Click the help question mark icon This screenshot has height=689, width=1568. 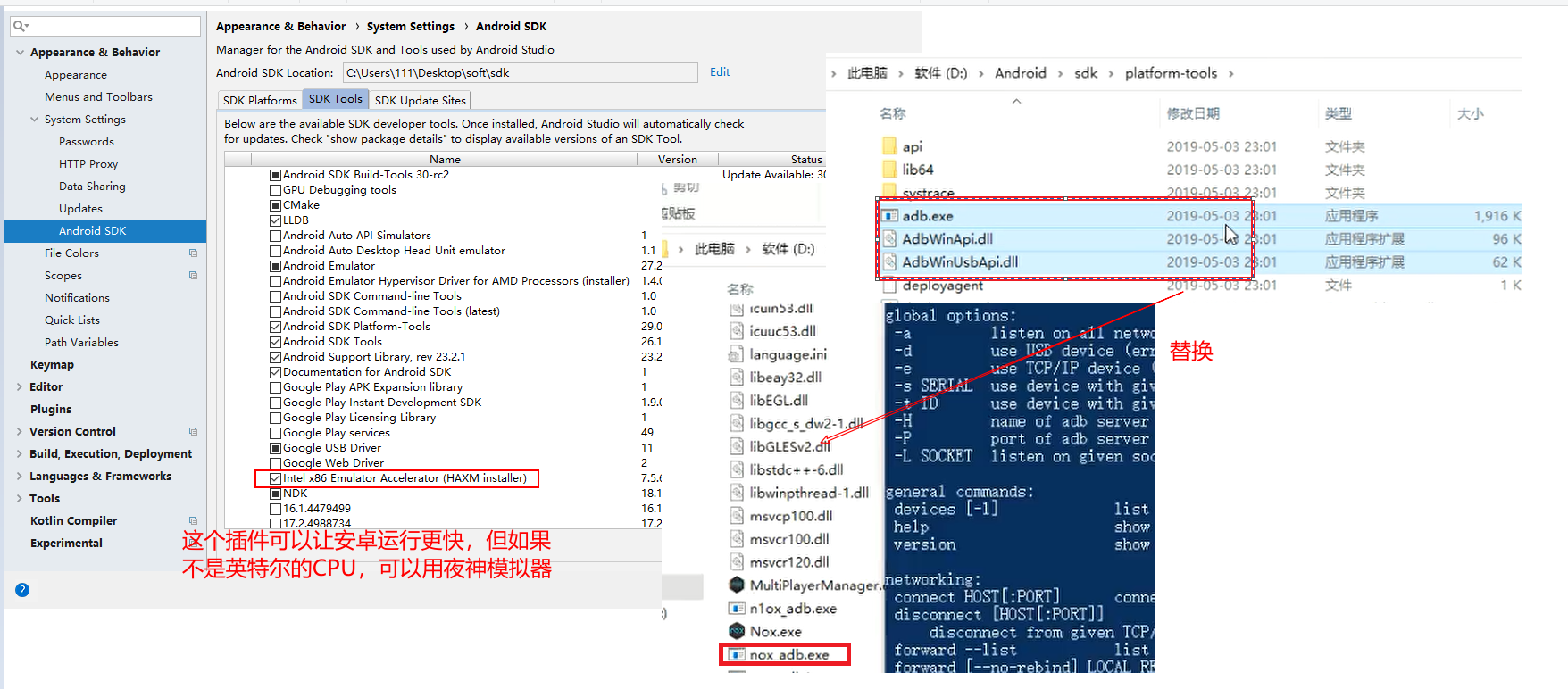coord(22,590)
